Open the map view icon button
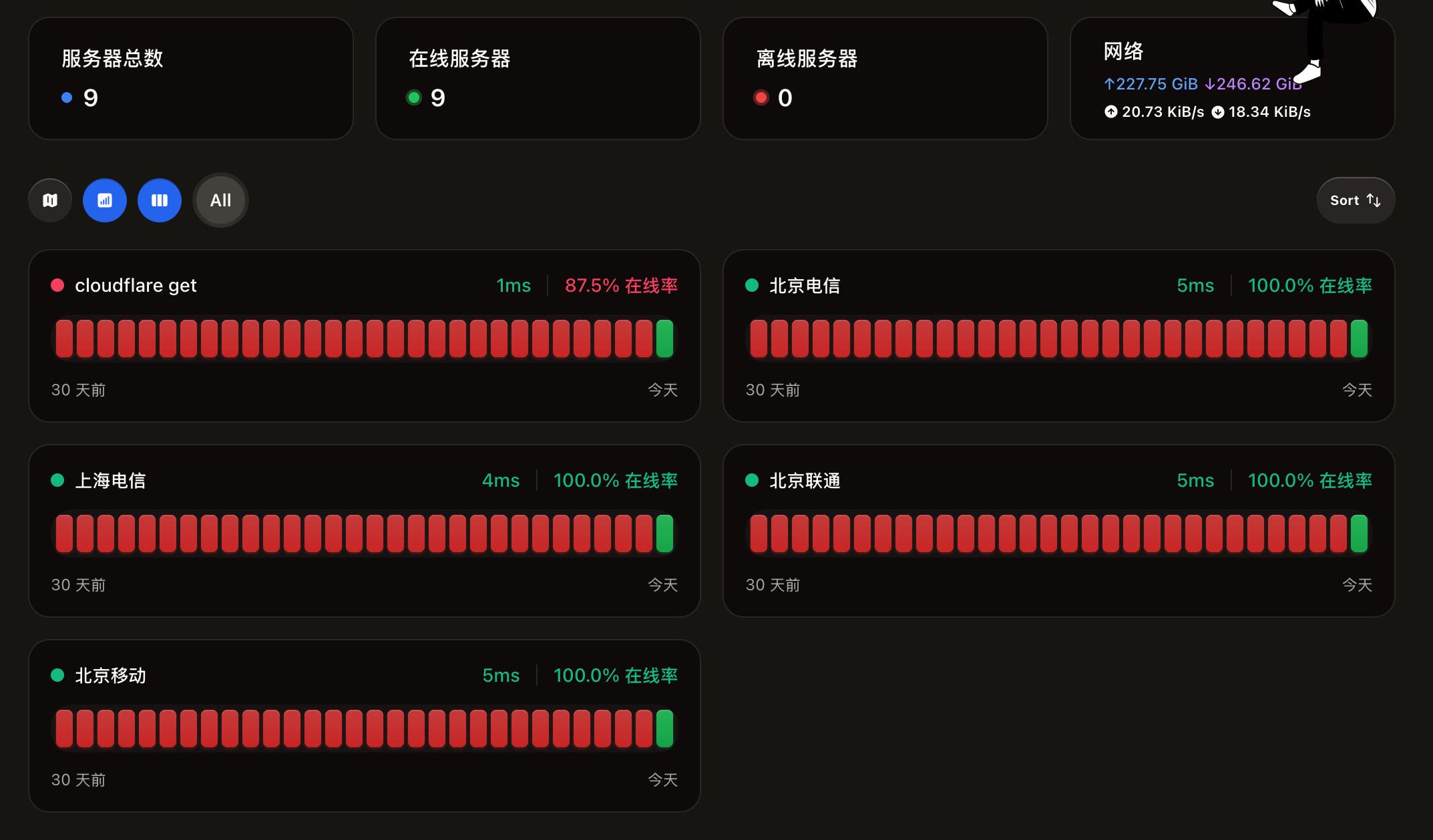1433x840 pixels. pos(50,200)
